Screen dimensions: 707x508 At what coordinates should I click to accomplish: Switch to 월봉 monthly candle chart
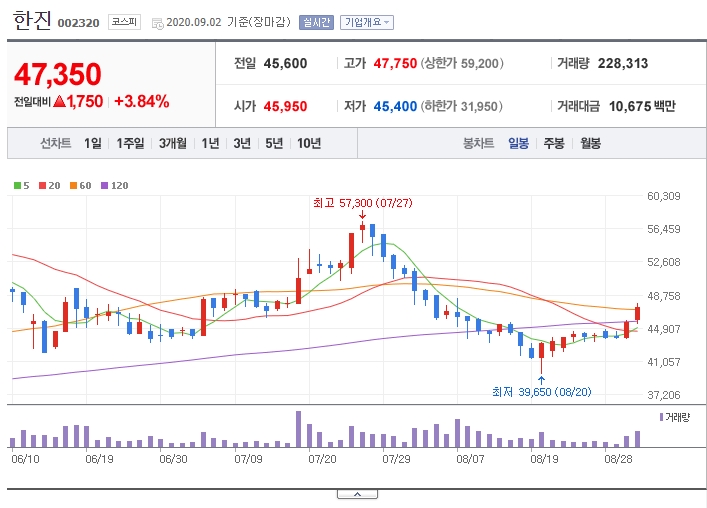tap(590, 143)
